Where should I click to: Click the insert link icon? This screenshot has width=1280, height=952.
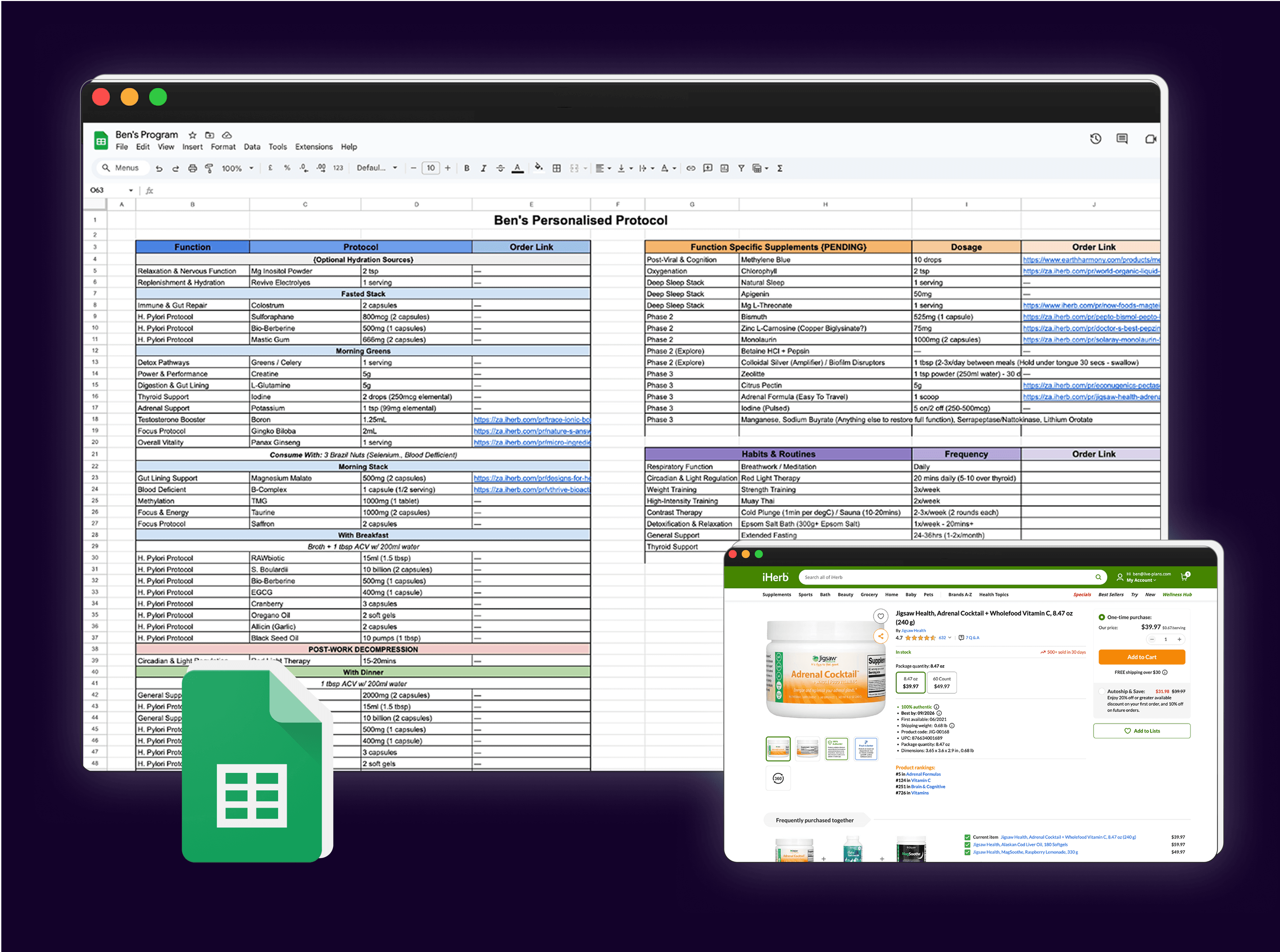(690, 168)
